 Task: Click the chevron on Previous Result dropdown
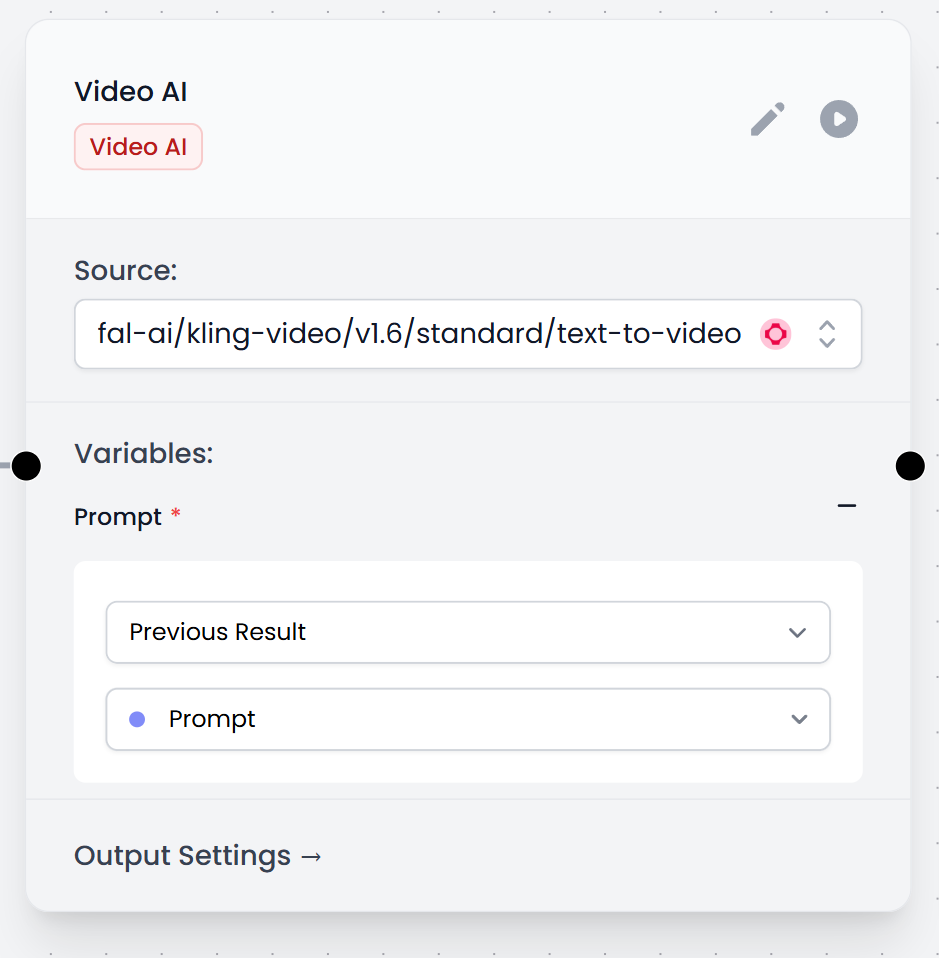(798, 632)
